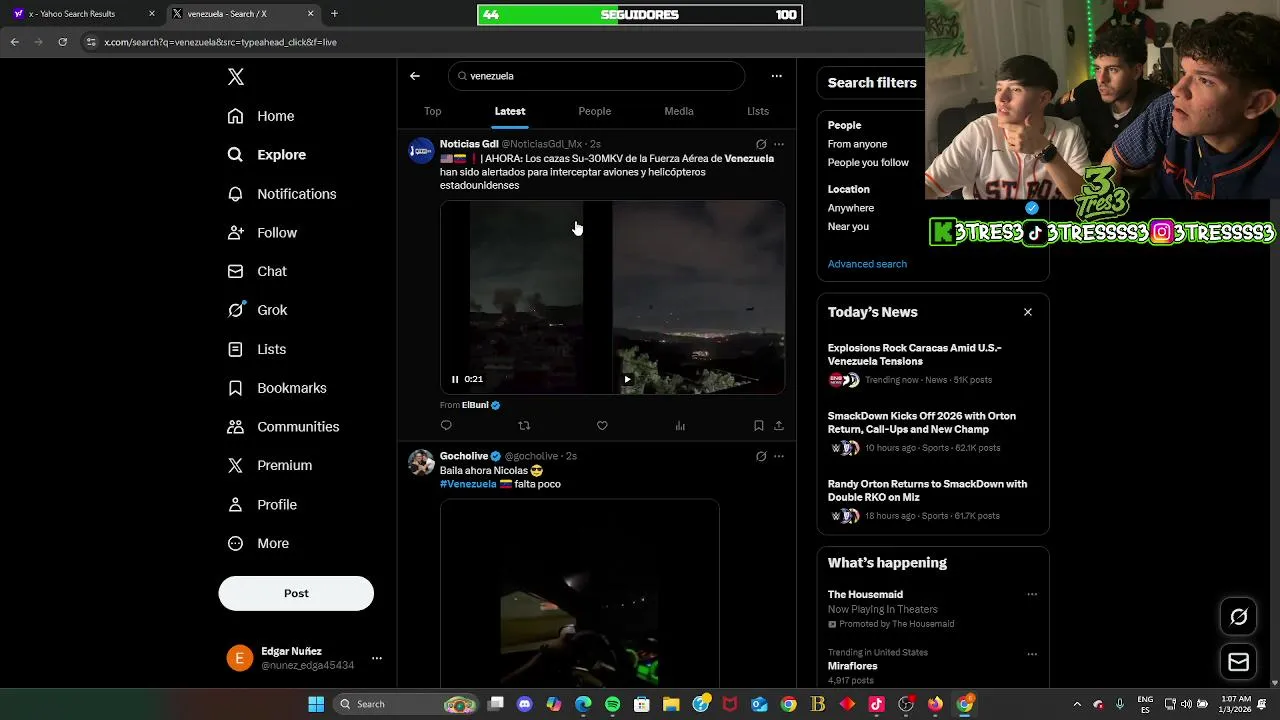Click the venezuela search field
This screenshot has height=720, width=1280.
pos(597,76)
